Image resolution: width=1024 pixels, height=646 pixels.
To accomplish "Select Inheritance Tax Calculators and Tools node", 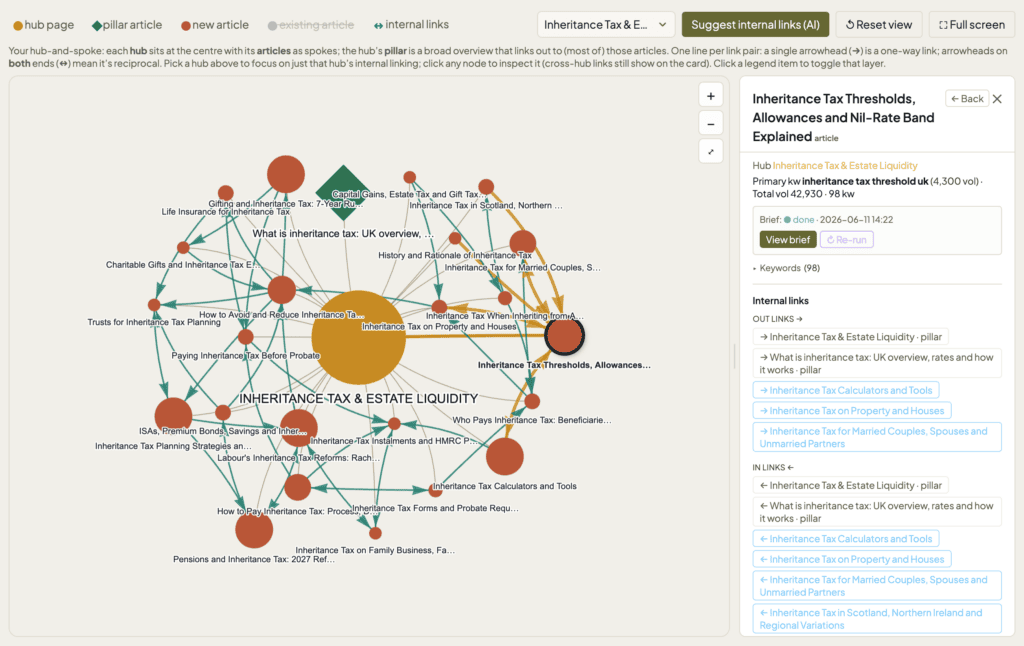I will click(504, 457).
